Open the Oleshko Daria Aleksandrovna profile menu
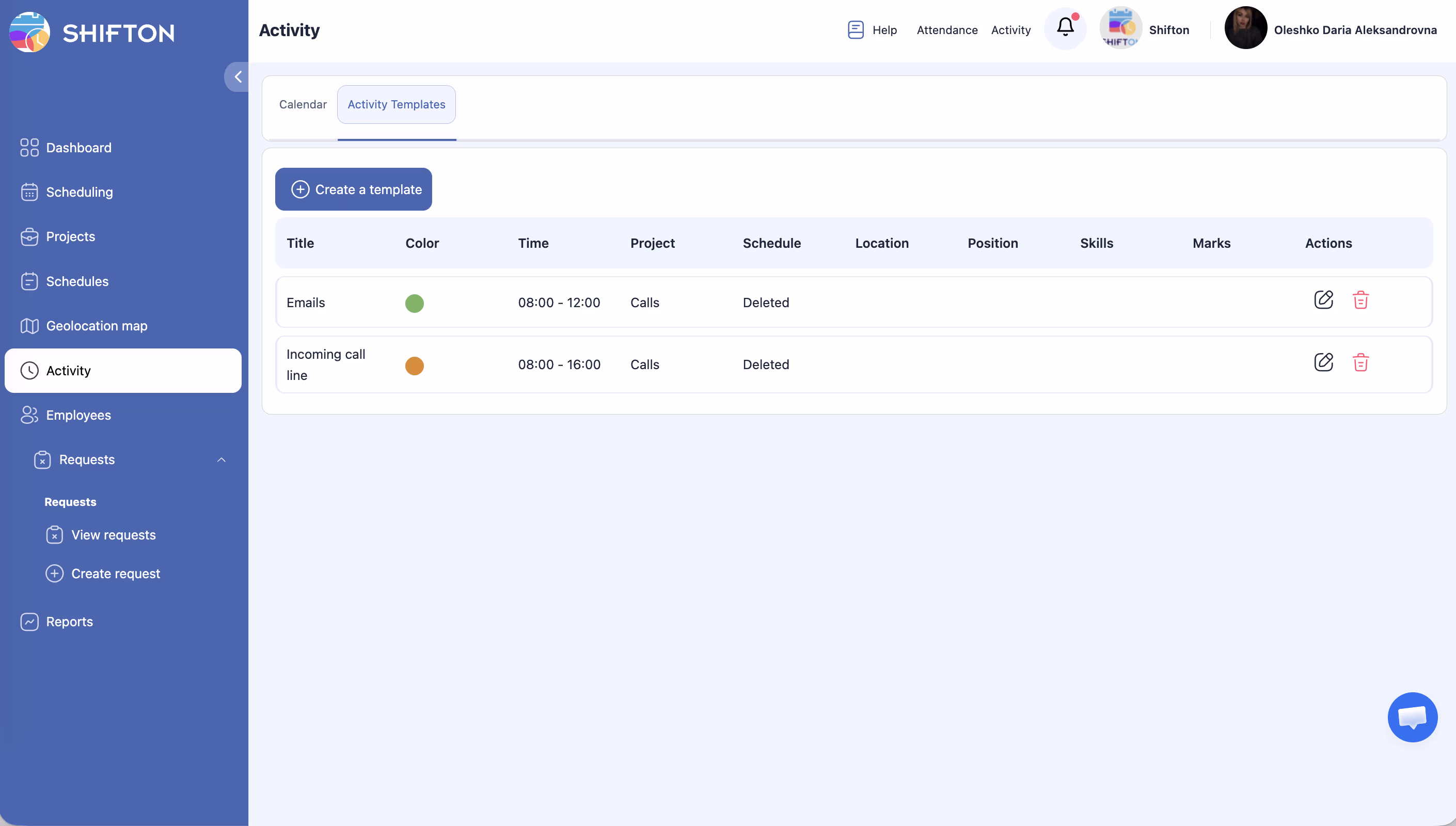 [x=1330, y=29]
